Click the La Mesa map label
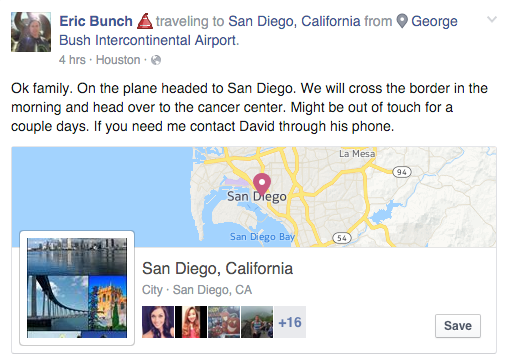Image resolution: width=507 pixels, height=362 pixels. click(357, 154)
